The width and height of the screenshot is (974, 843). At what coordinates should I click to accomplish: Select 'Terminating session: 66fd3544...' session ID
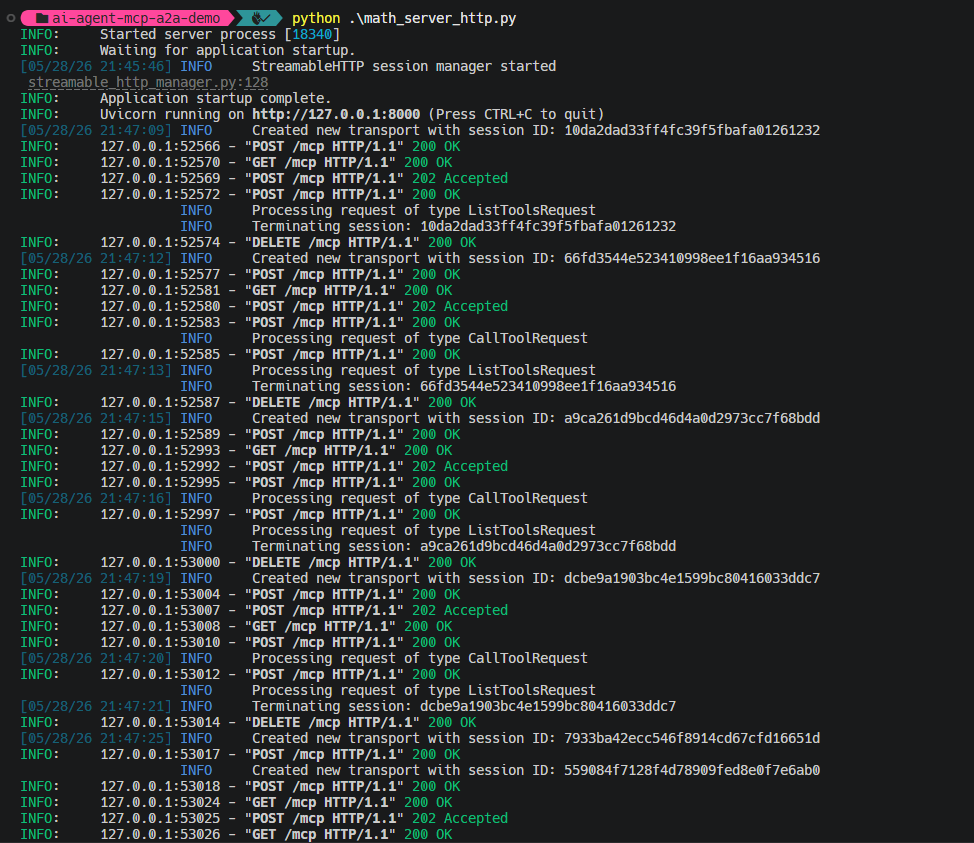click(x=548, y=386)
